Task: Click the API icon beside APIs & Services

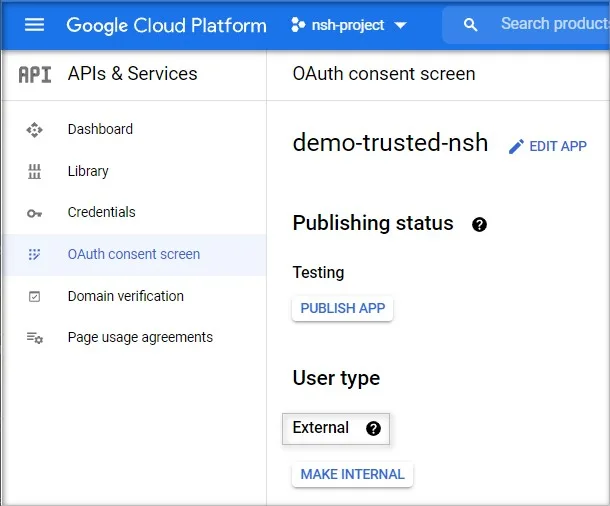Action: [35, 74]
